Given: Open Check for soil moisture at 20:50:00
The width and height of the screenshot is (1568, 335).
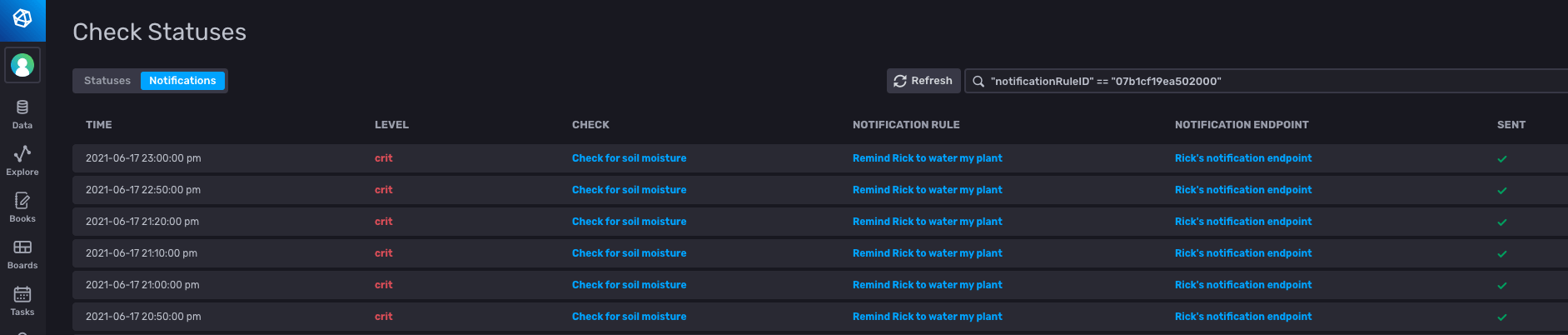Looking at the screenshot, I should [629, 317].
